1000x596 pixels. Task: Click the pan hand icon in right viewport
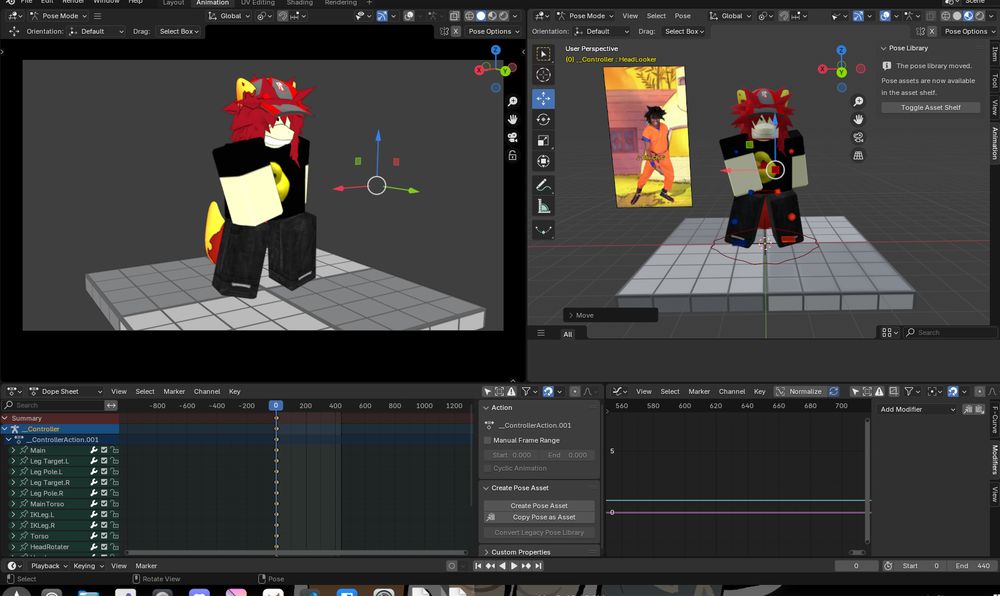(x=858, y=119)
